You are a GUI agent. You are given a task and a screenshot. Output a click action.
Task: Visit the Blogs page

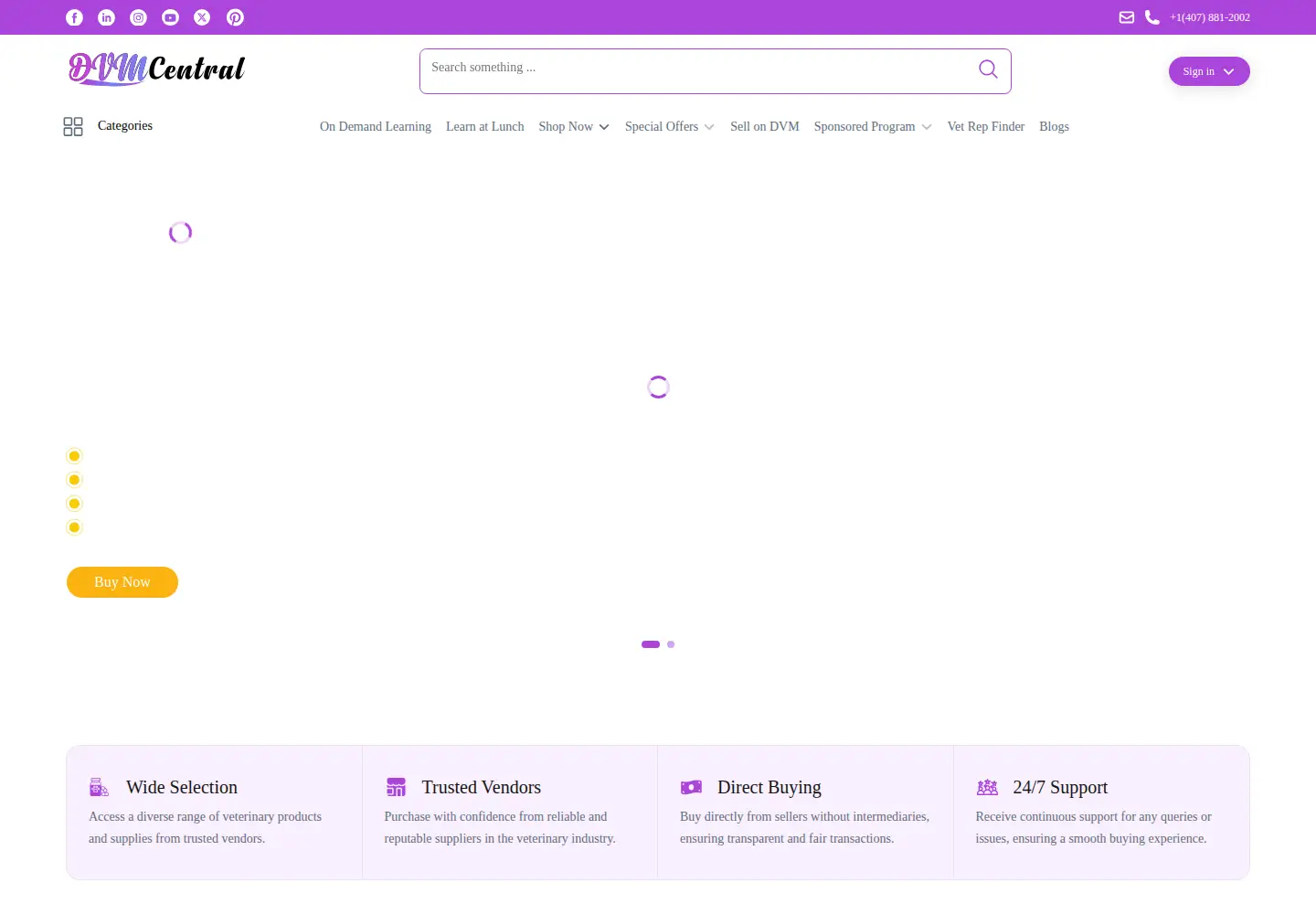click(x=1054, y=127)
